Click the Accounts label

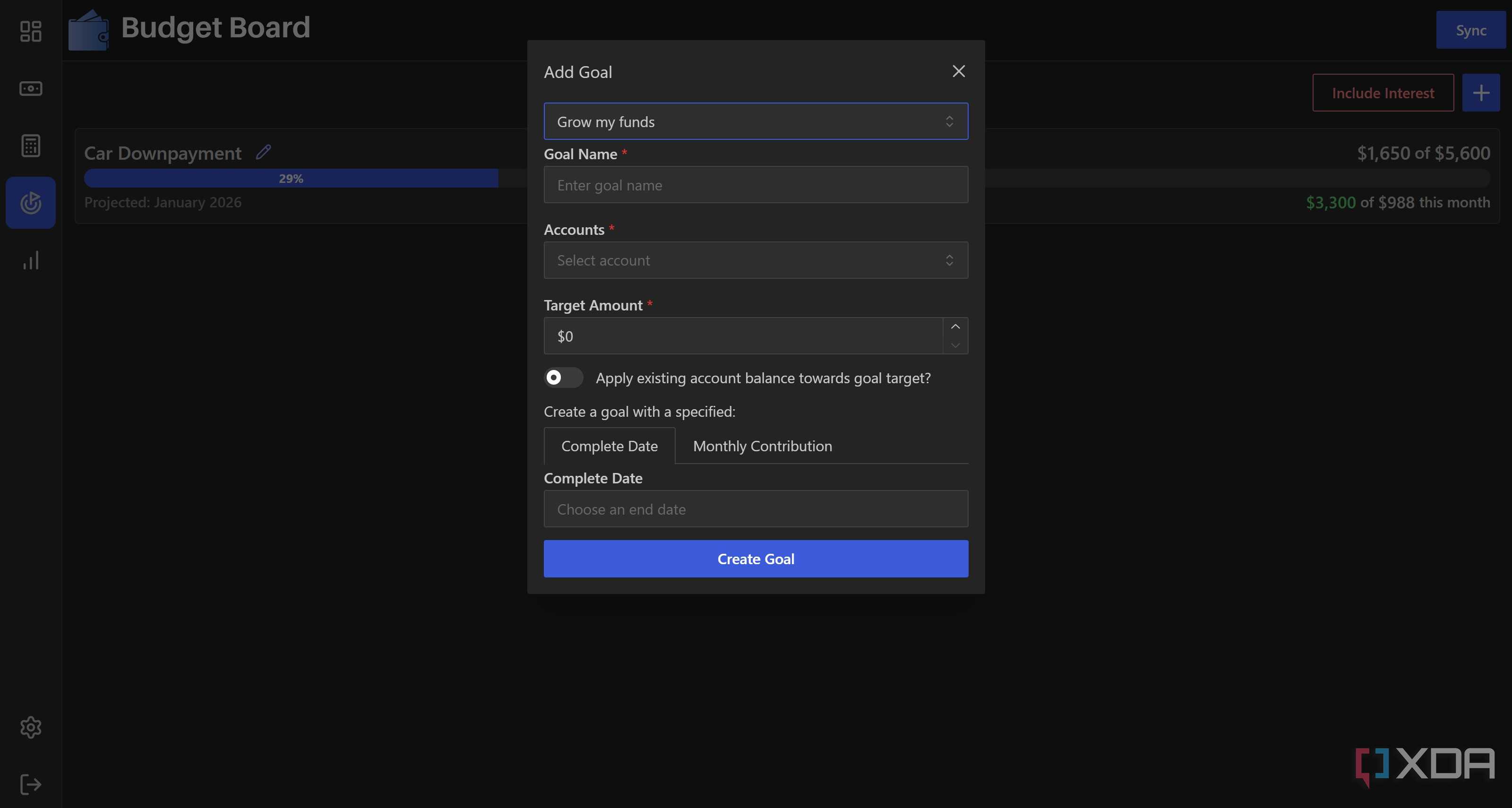tap(574, 230)
